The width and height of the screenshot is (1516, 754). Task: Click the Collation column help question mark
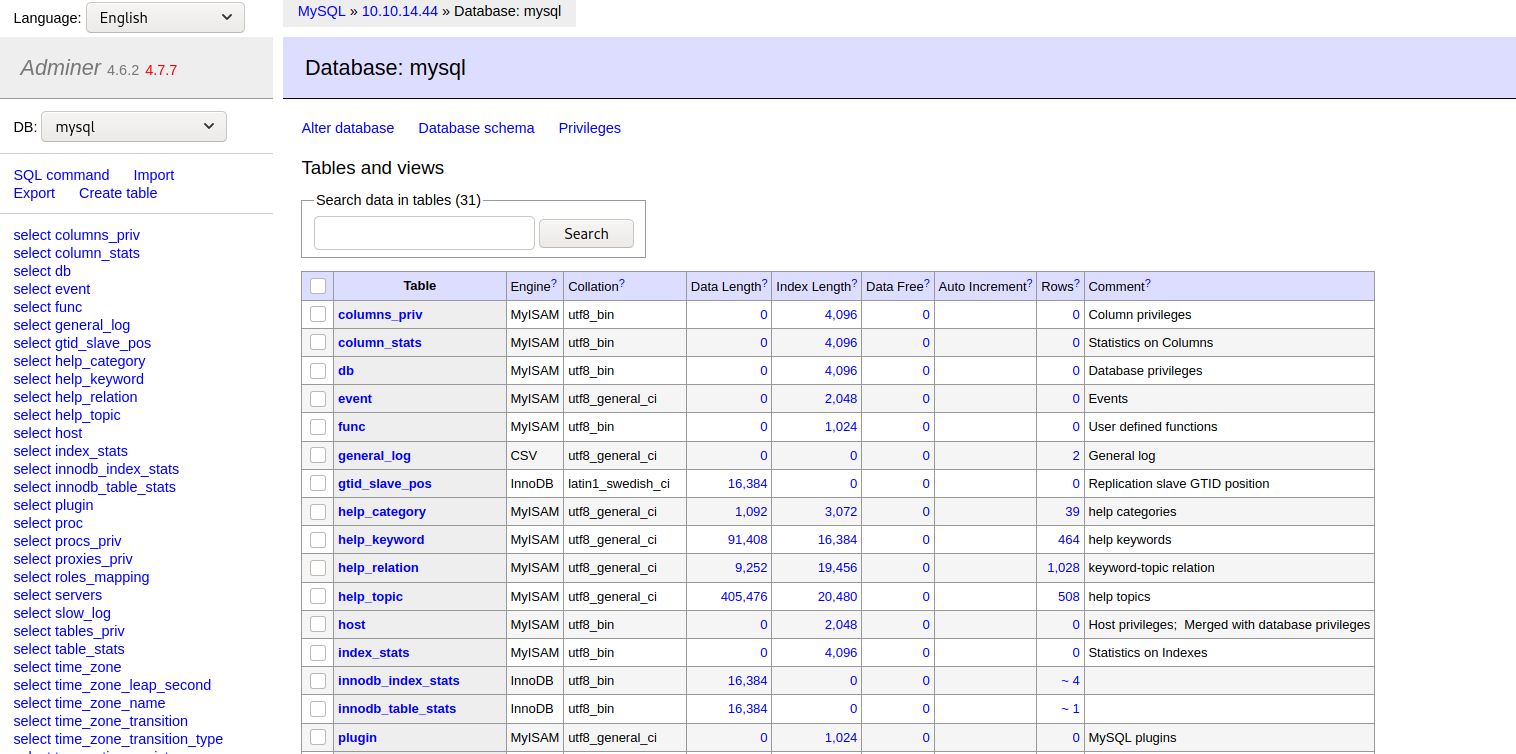(622, 283)
